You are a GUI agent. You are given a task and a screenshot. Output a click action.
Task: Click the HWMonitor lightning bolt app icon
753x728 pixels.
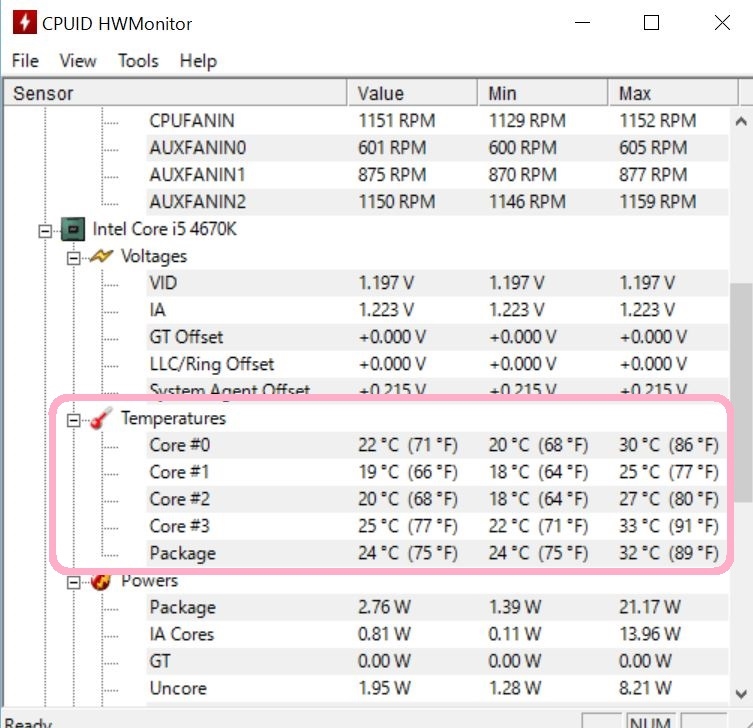pyautogui.click(x=24, y=23)
